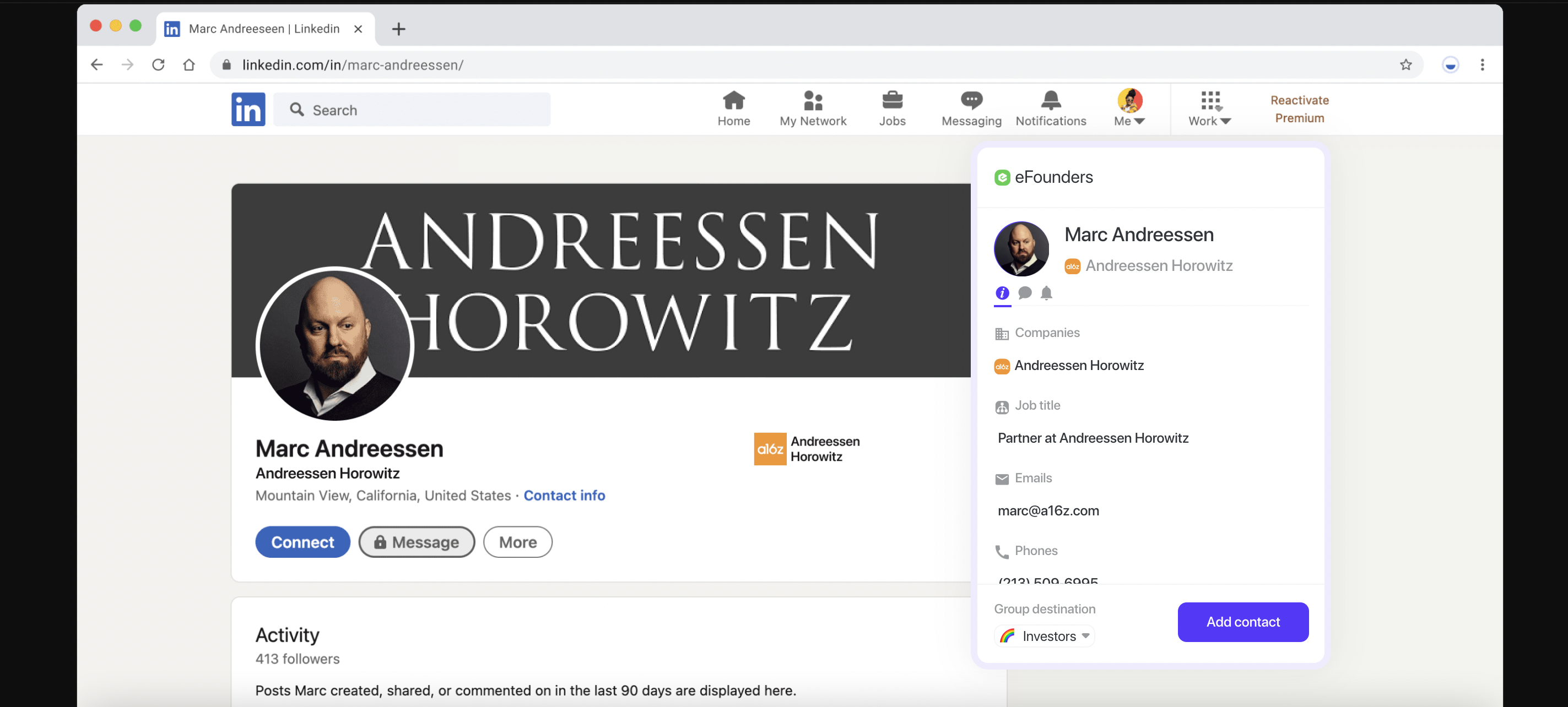Expand the Work apps grid menu
Image resolution: width=1568 pixels, height=707 pixels.
coord(1209,109)
